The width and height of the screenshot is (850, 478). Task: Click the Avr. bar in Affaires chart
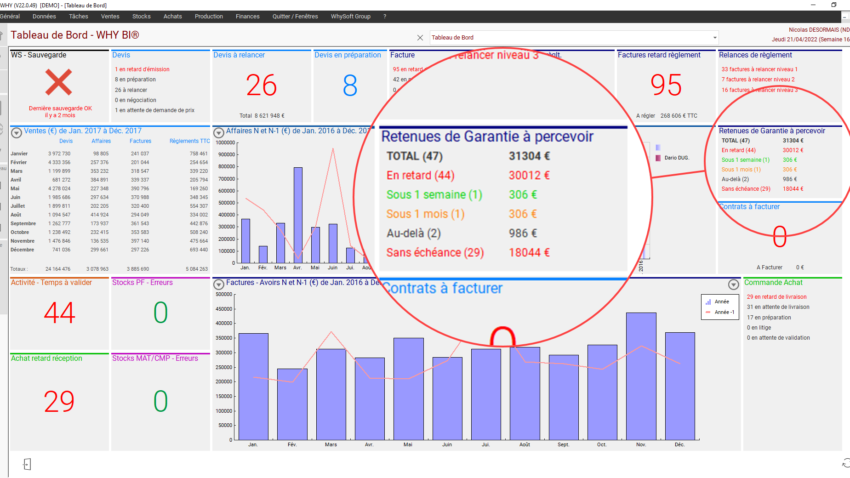point(298,215)
